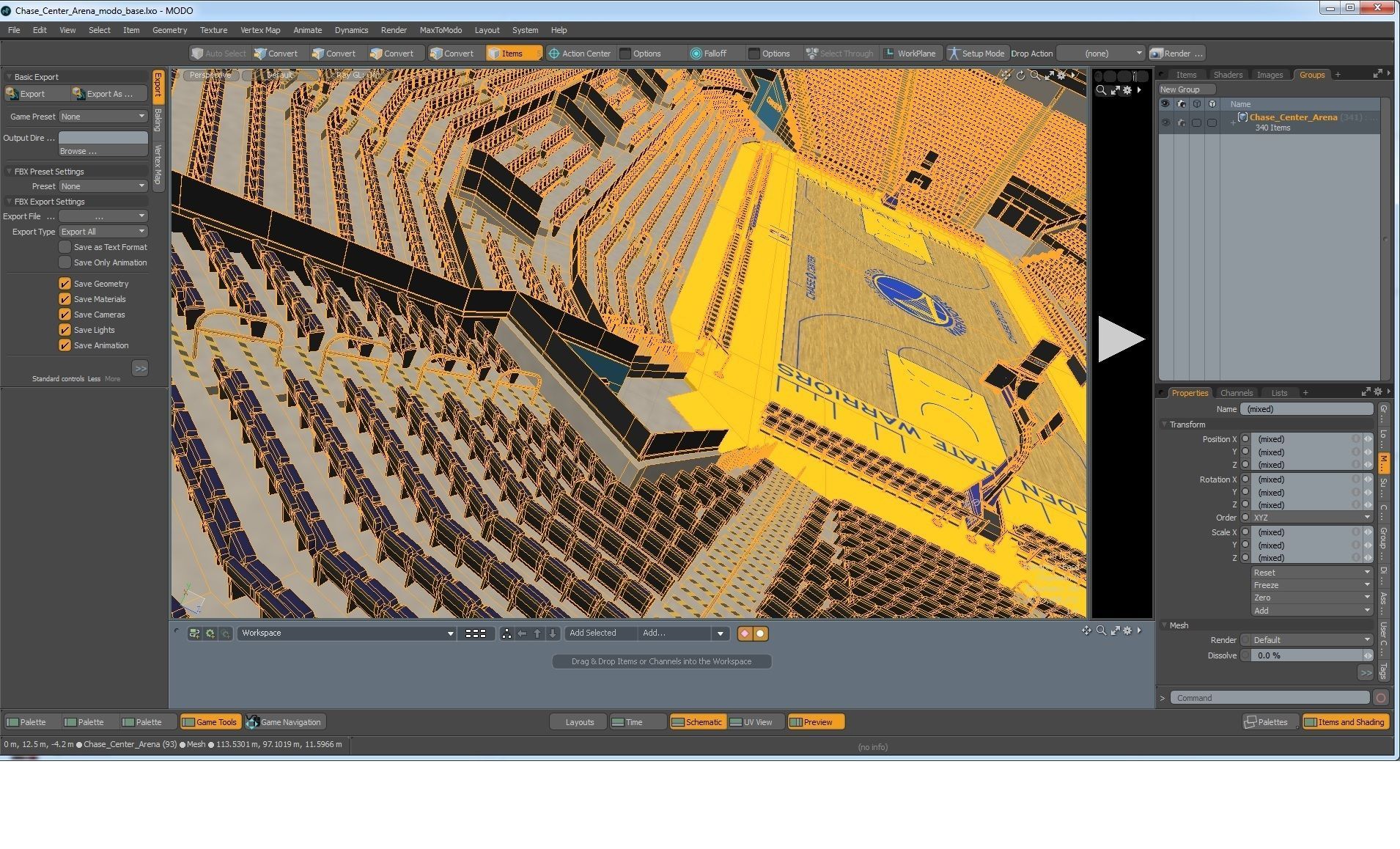Viewport: 1400px width, 849px height.
Task: Toggle visibility eye for Chase_Center_Arena group
Action: [x=1165, y=122]
